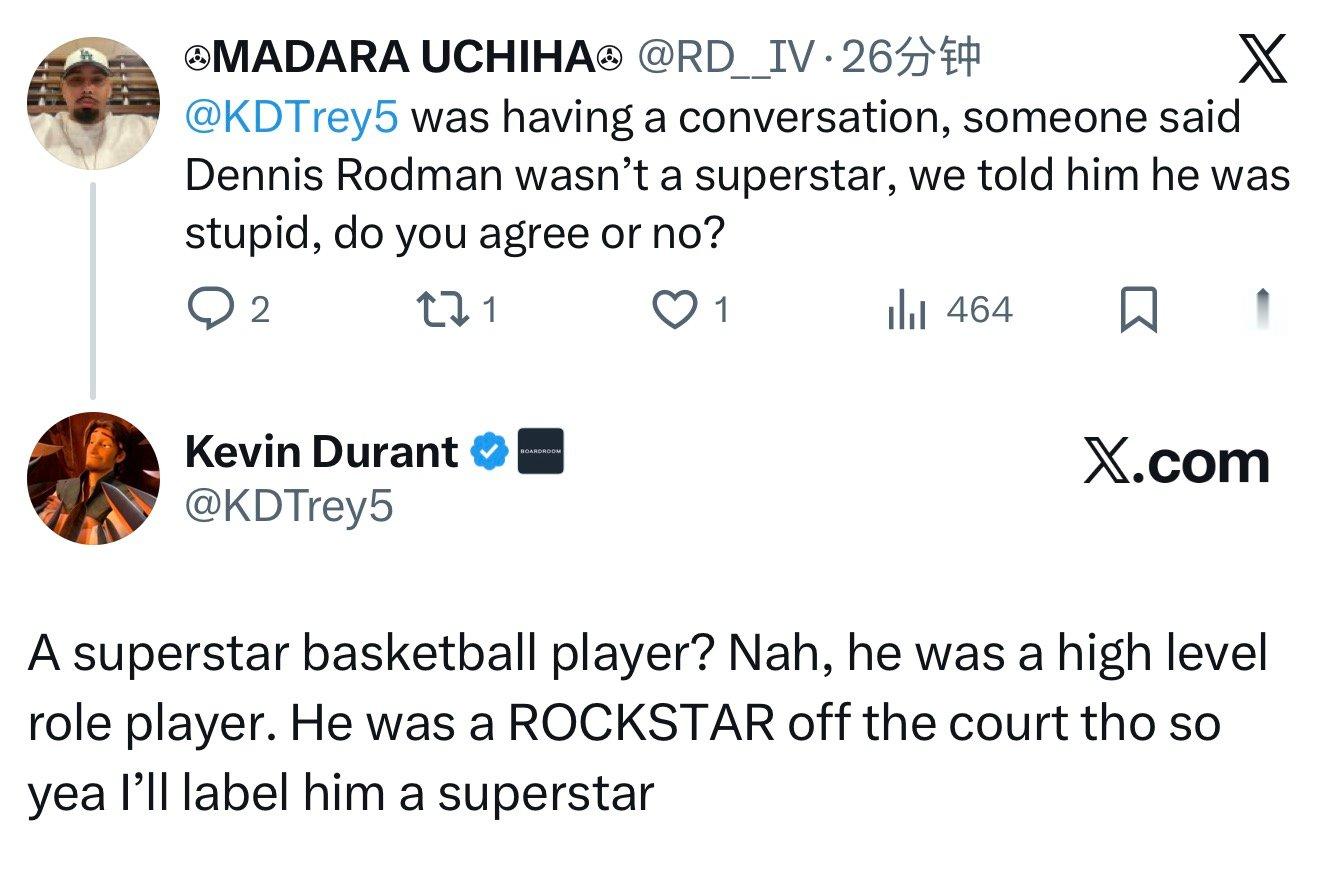Open MADARA UCHIHA's profile picture
This screenshot has width=1320, height=882.
[x=92, y=103]
